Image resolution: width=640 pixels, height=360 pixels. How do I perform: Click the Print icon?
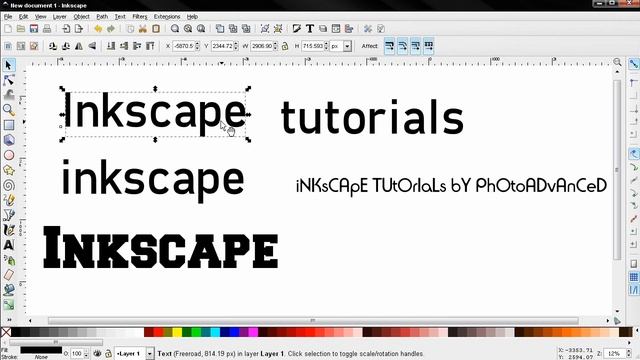[x=47, y=29]
